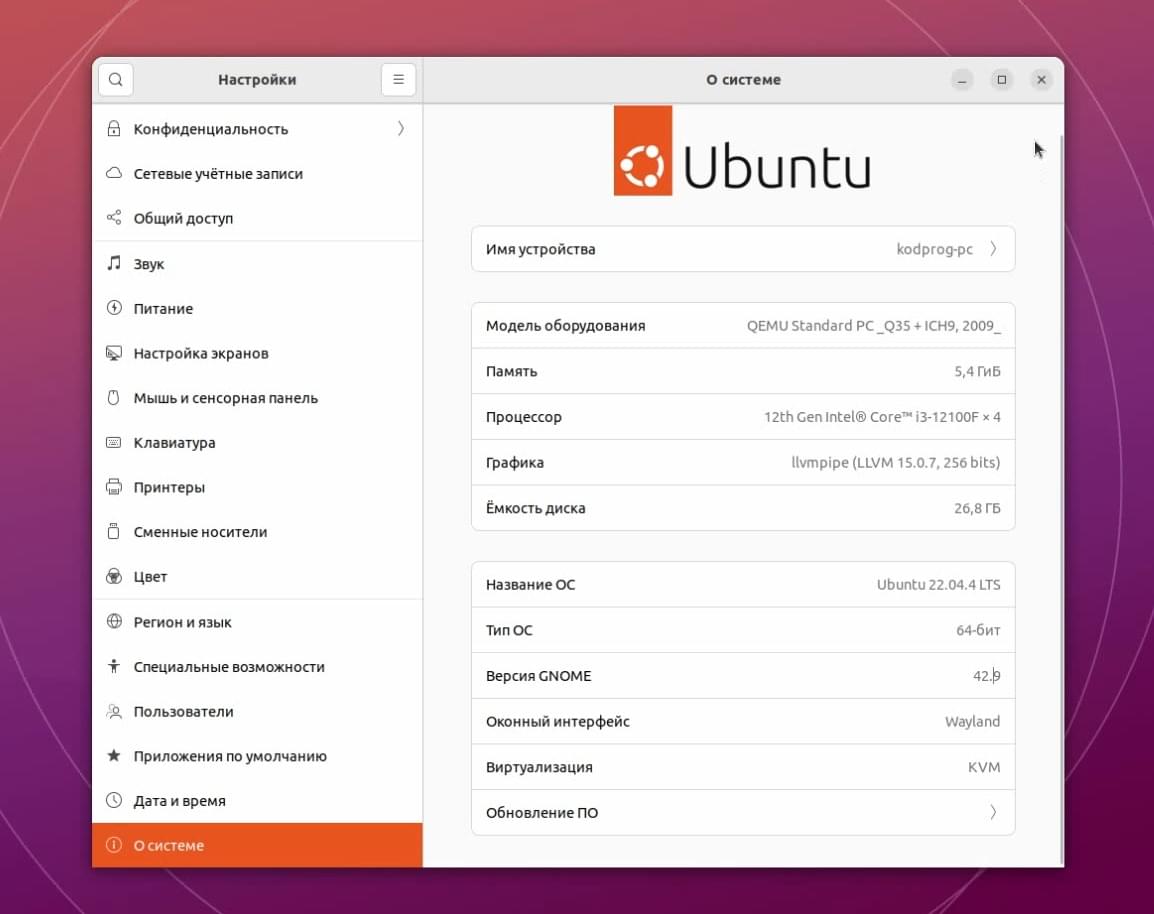Open Приложения по умолчанию panel
This screenshot has width=1154, height=914.
(x=257, y=756)
